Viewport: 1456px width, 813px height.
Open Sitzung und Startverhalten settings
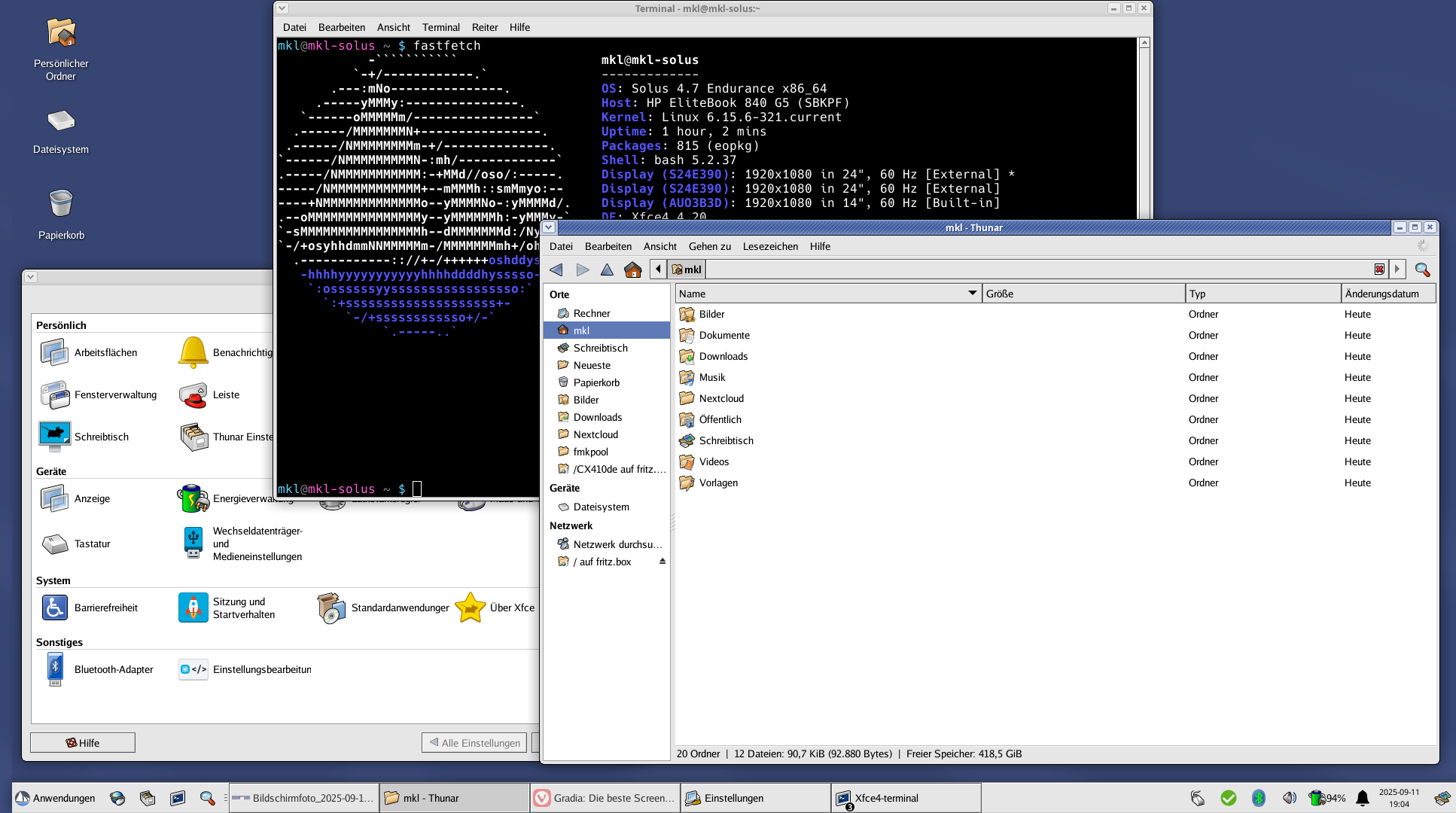227,607
